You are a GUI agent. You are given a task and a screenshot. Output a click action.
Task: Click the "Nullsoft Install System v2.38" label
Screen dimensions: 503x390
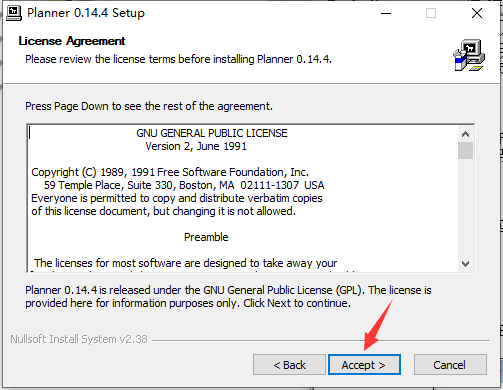tap(79, 339)
